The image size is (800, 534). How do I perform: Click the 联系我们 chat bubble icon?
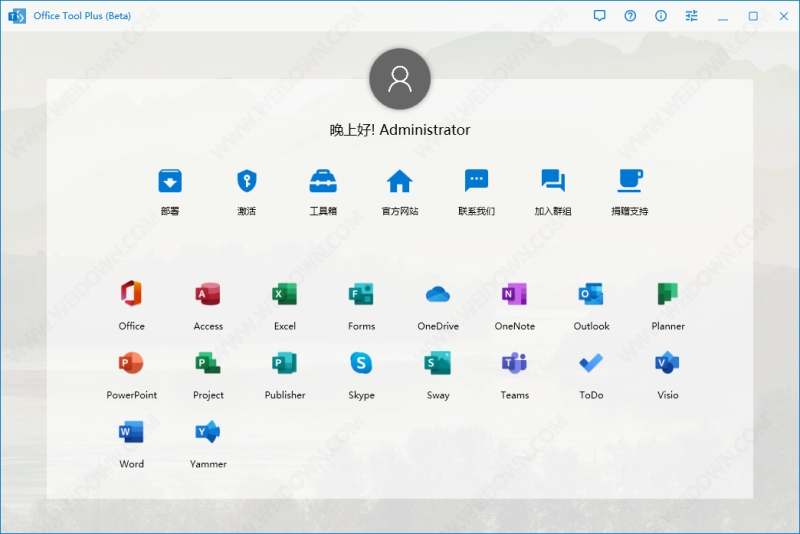(477, 181)
